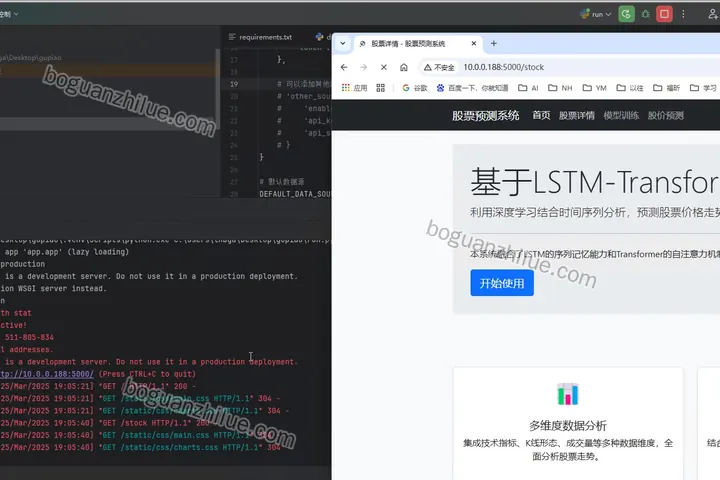
Task: Click the browser forward arrow
Action: pyautogui.click(x=364, y=67)
